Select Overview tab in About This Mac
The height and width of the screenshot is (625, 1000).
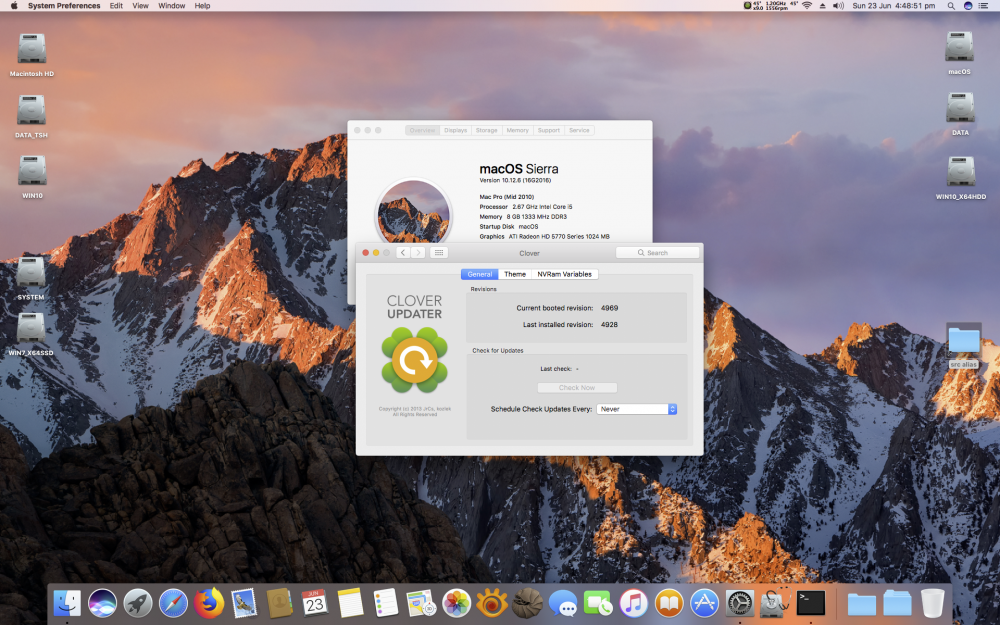(x=422, y=130)
